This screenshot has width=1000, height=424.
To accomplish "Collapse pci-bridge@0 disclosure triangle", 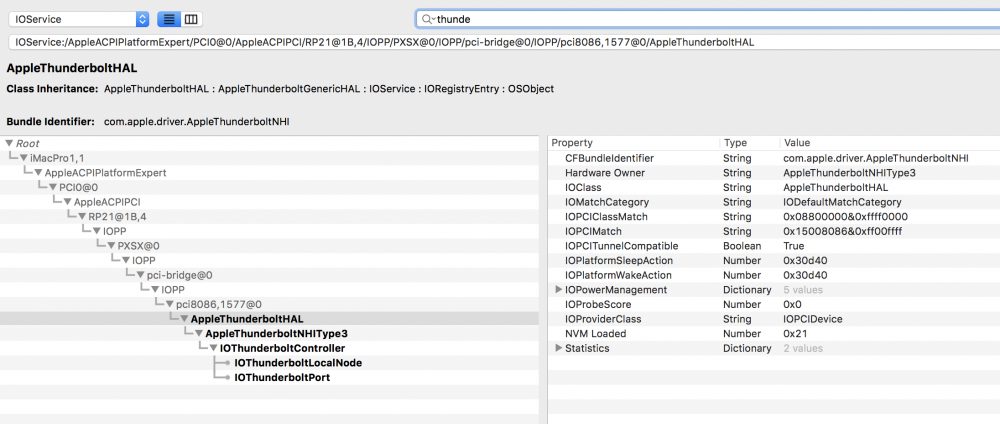I will [x=140, y=275].
